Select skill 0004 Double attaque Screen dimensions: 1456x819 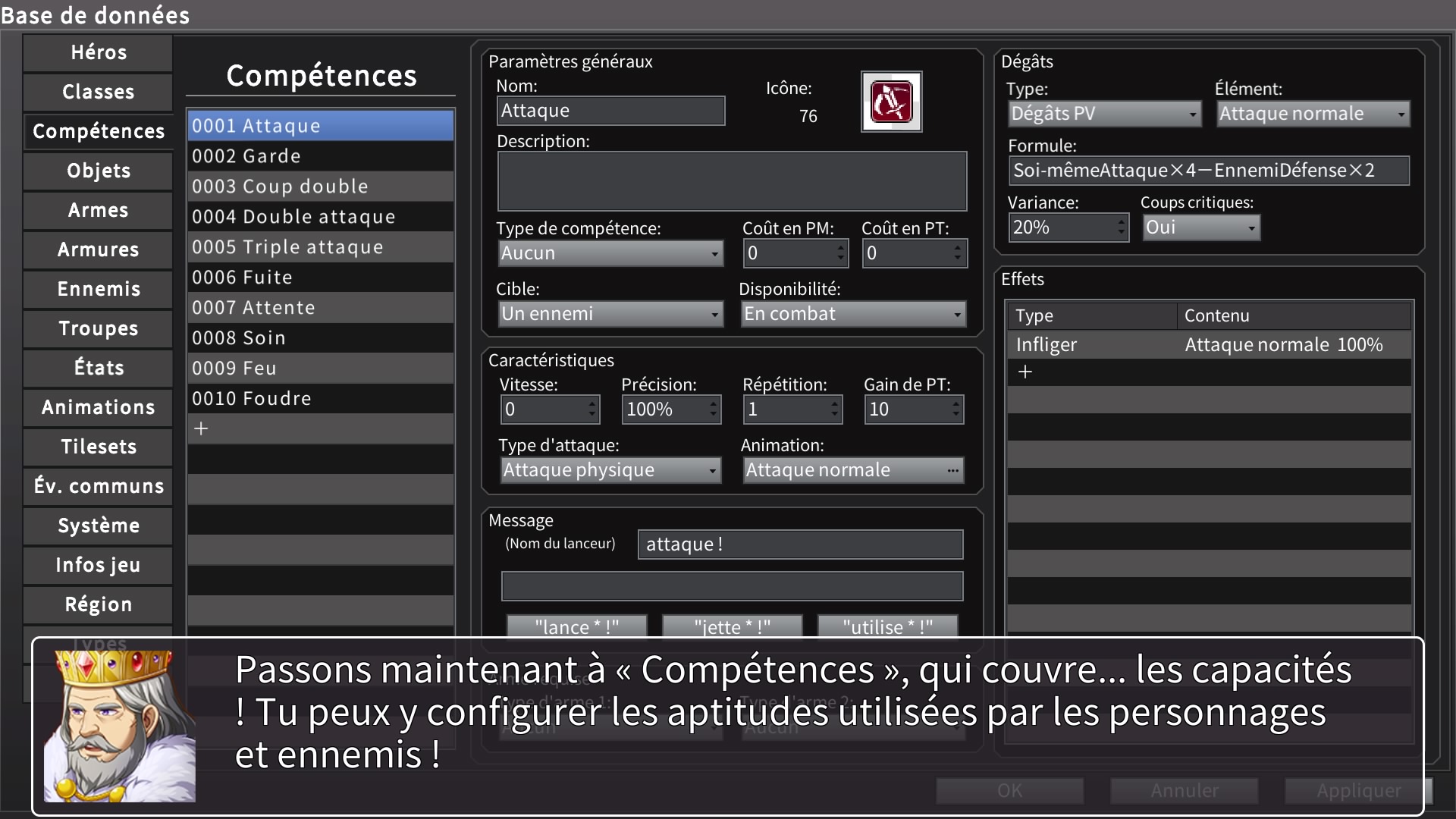(321, 217)
